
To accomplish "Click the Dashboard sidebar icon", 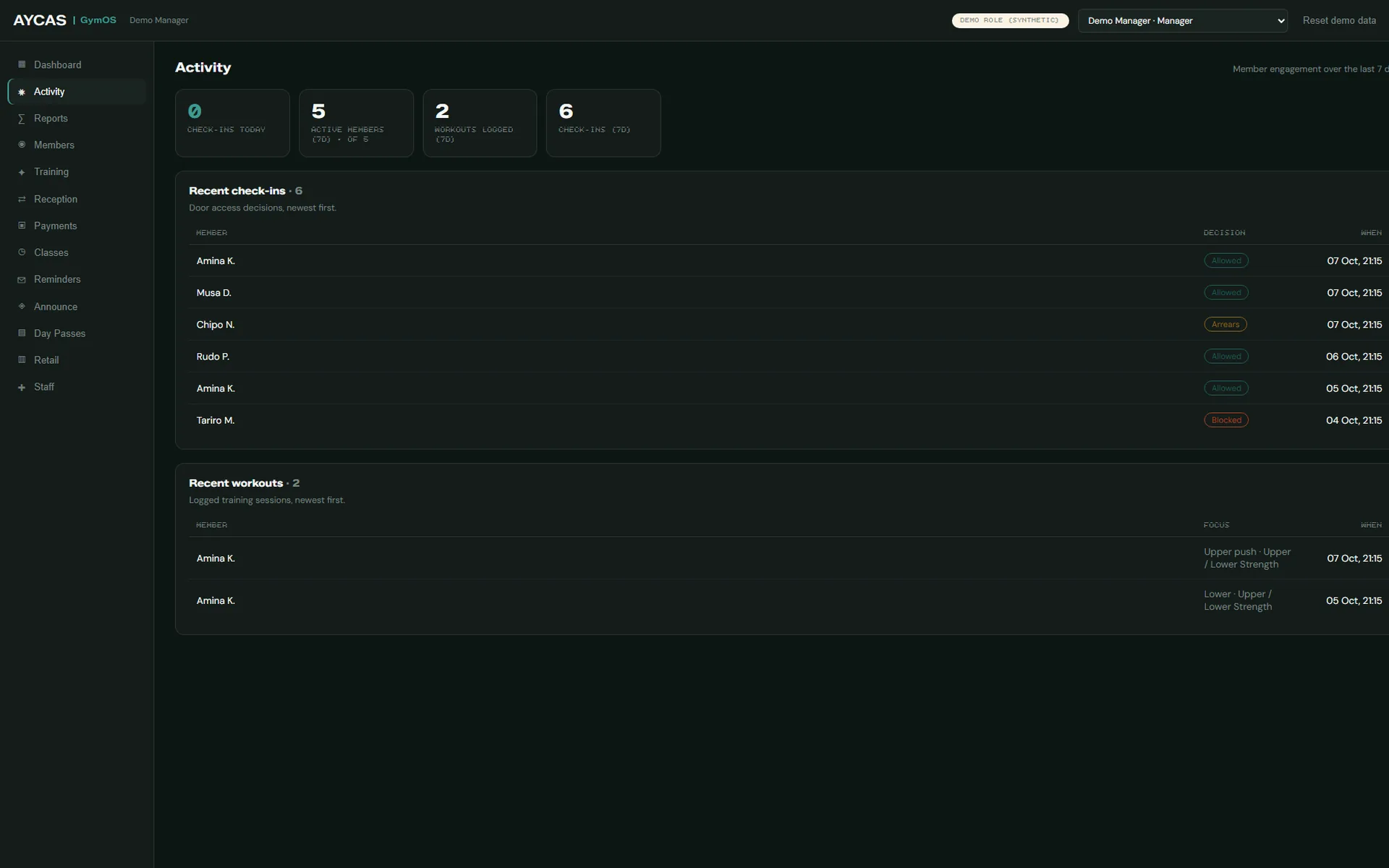I will point(22,64).
